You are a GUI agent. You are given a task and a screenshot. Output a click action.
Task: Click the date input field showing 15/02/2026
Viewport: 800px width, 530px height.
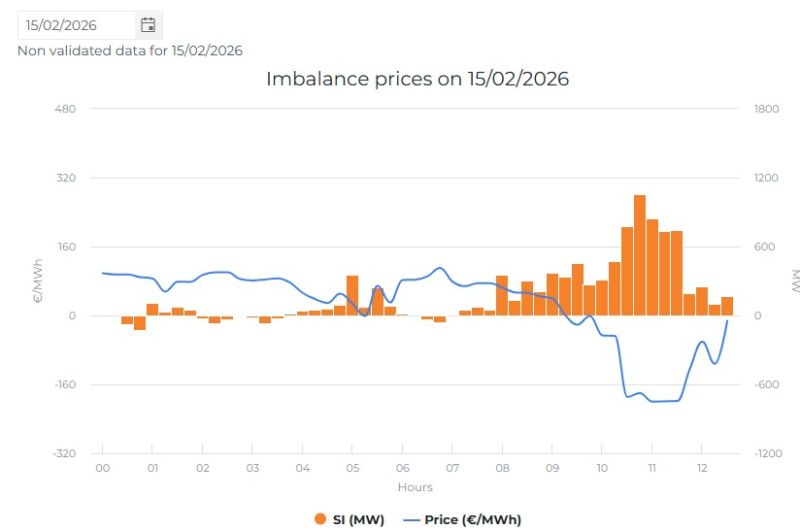click(77, 25)
